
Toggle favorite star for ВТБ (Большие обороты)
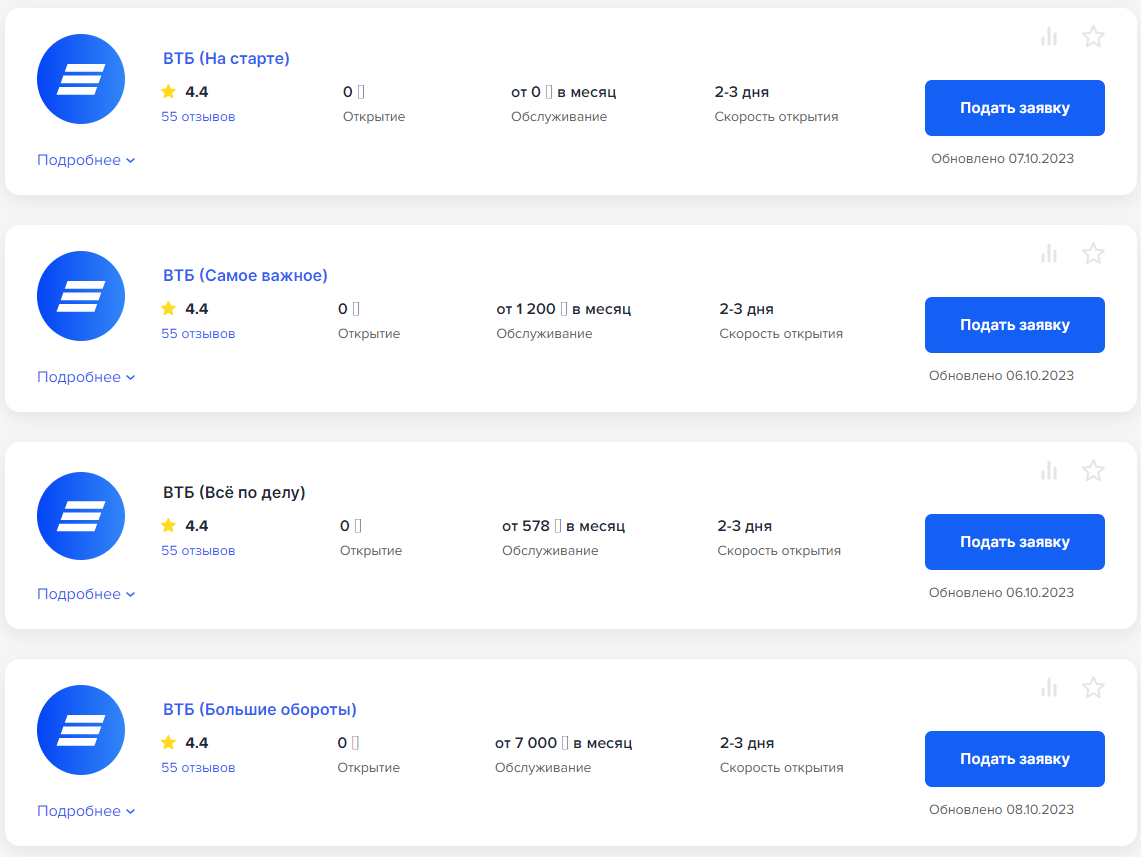point(1093,687)
